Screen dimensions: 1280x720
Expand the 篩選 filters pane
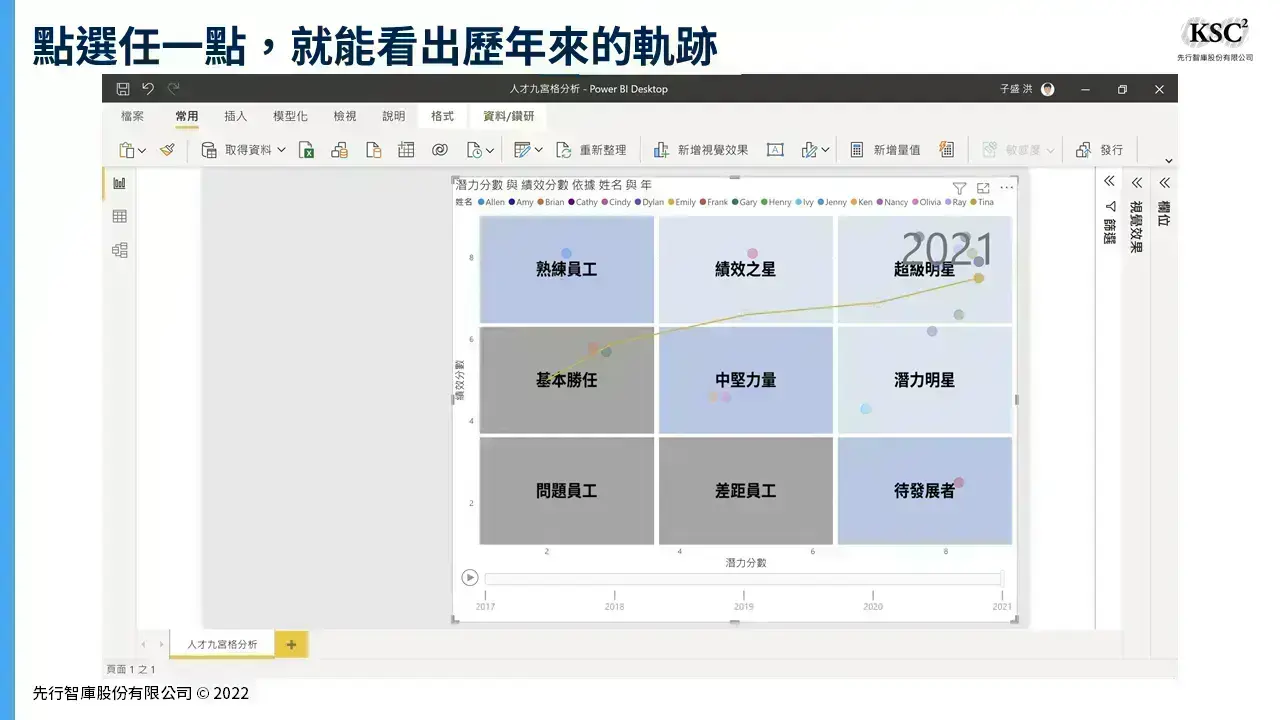tap(1109, 182)
